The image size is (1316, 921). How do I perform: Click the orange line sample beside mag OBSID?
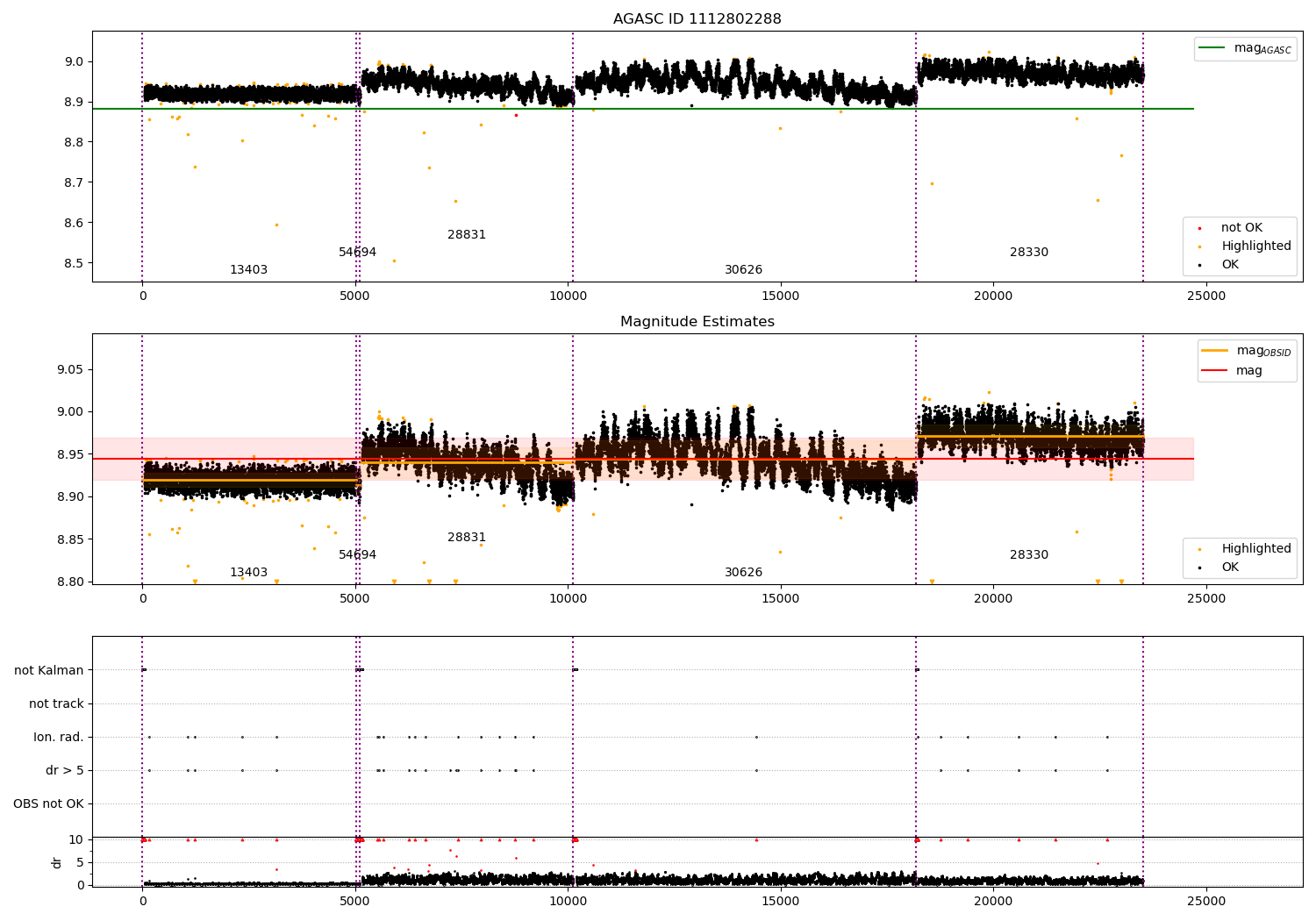1215,351
